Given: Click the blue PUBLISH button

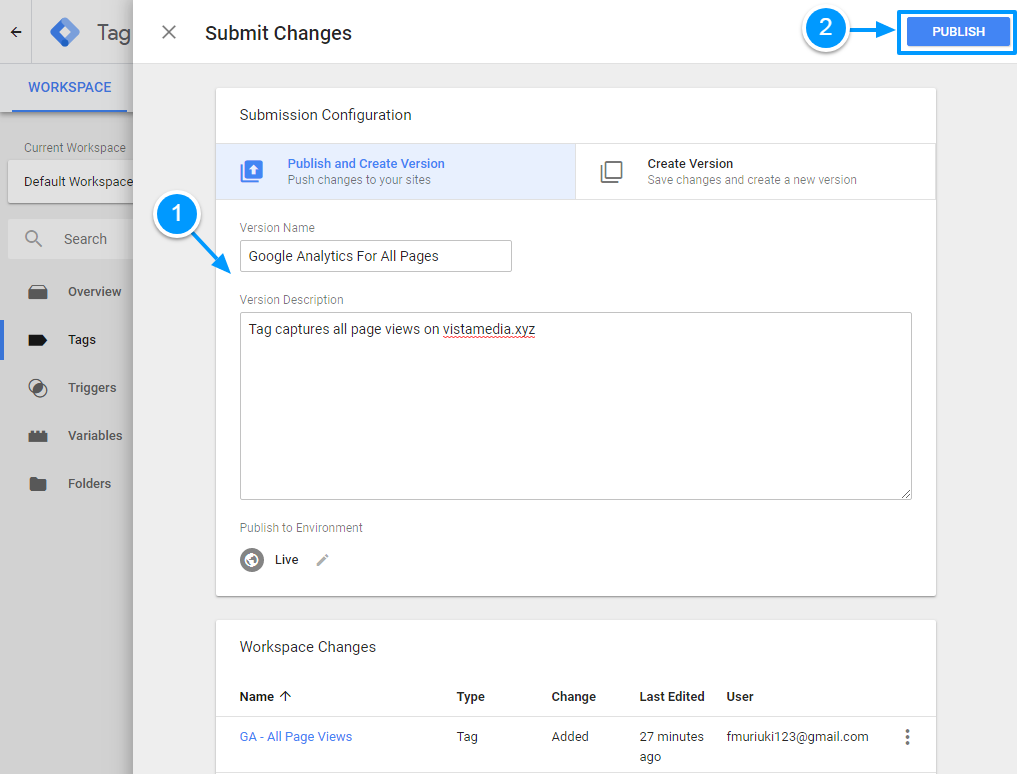Looking at the screenshot, I should coord(957,32).
